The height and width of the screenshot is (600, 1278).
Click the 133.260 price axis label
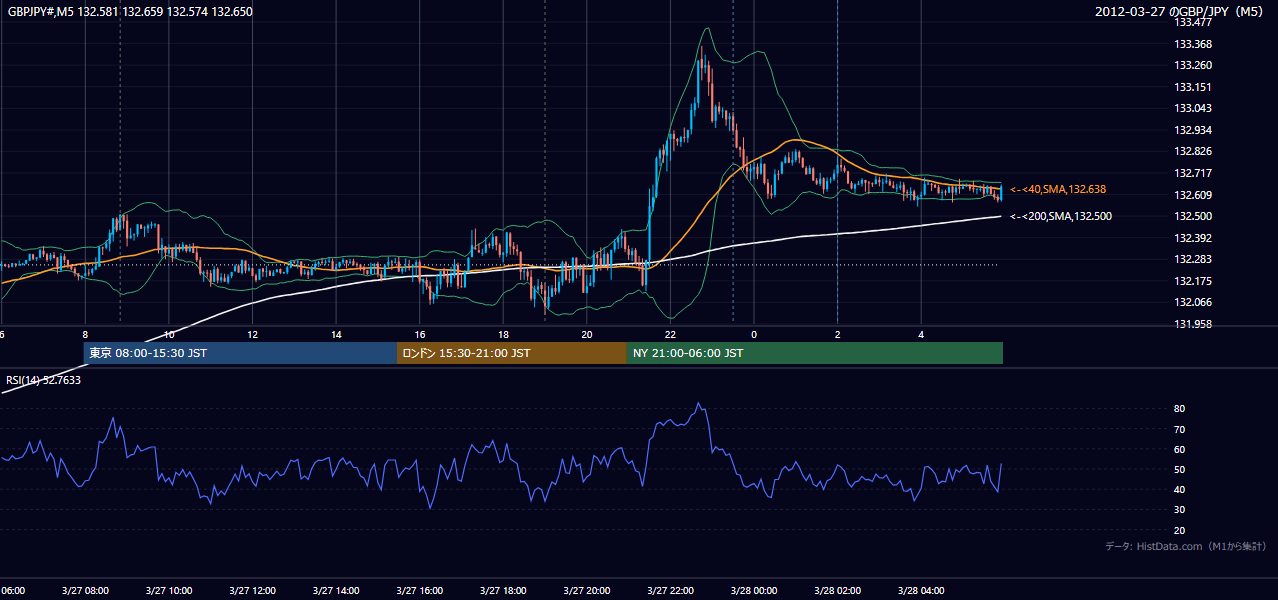pyautogui.click(x=1192, y=65)
